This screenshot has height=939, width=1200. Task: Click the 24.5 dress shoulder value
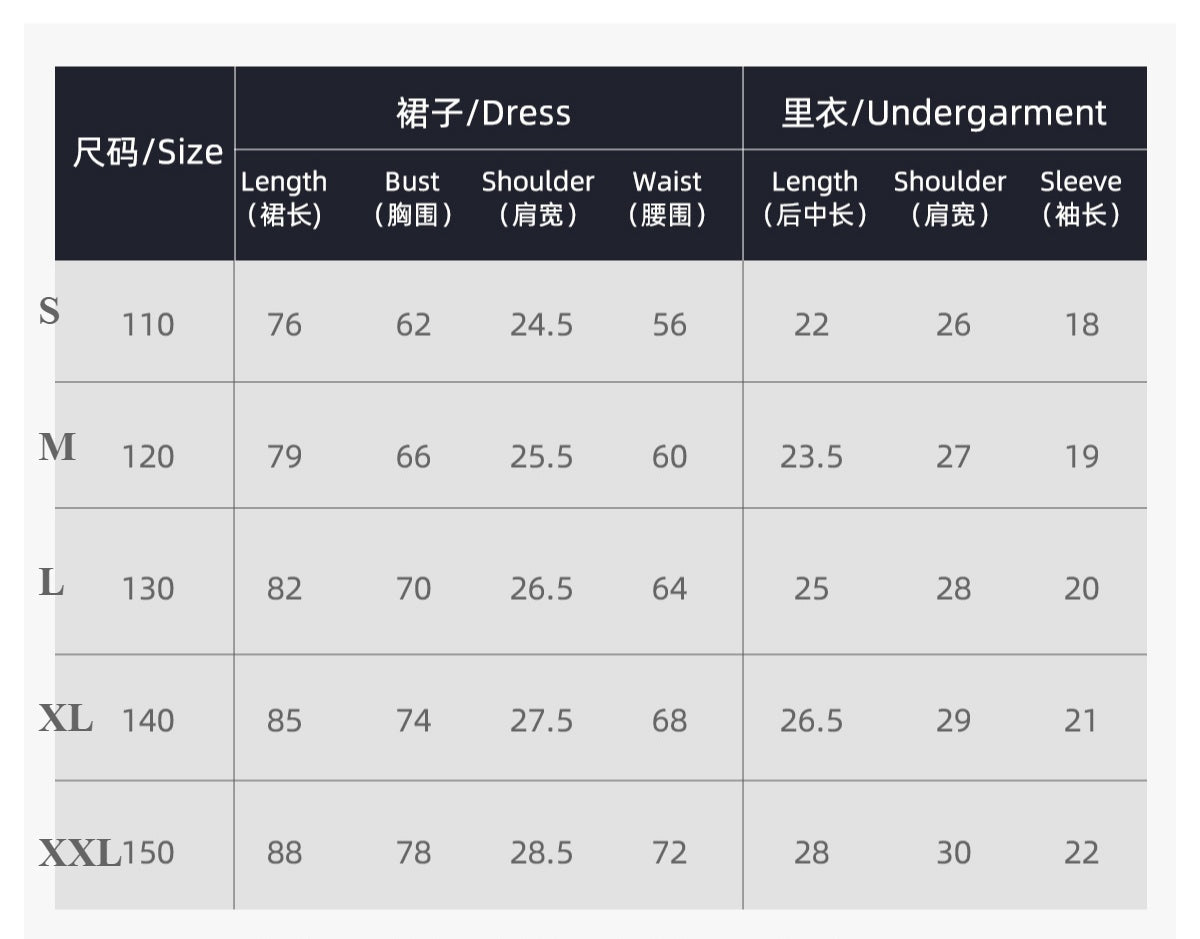541,325
